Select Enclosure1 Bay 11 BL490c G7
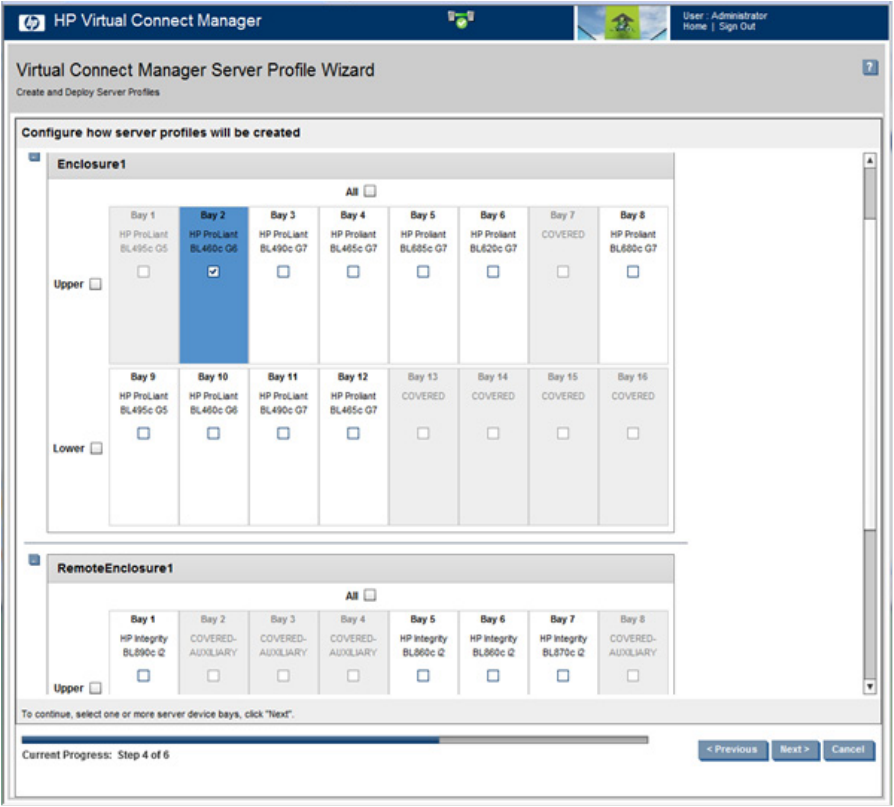 [283, 433]
